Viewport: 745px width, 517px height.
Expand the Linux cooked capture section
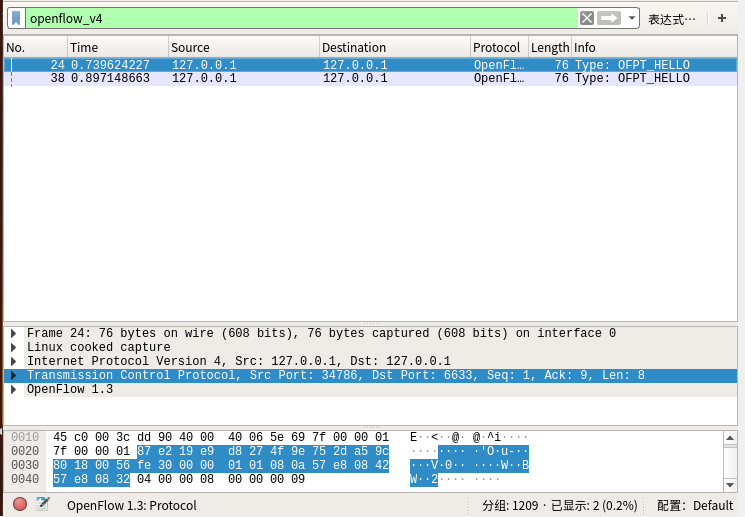coord(14,347)
